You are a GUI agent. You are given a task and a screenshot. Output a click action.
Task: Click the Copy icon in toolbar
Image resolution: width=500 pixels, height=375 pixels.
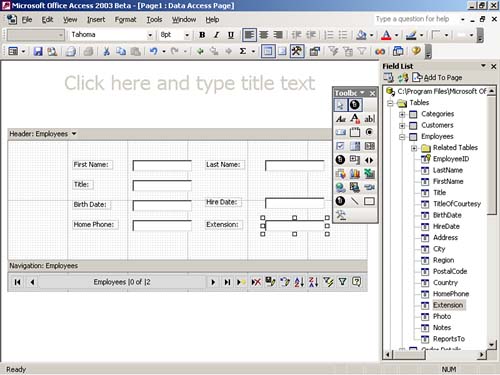click(121, 51)
